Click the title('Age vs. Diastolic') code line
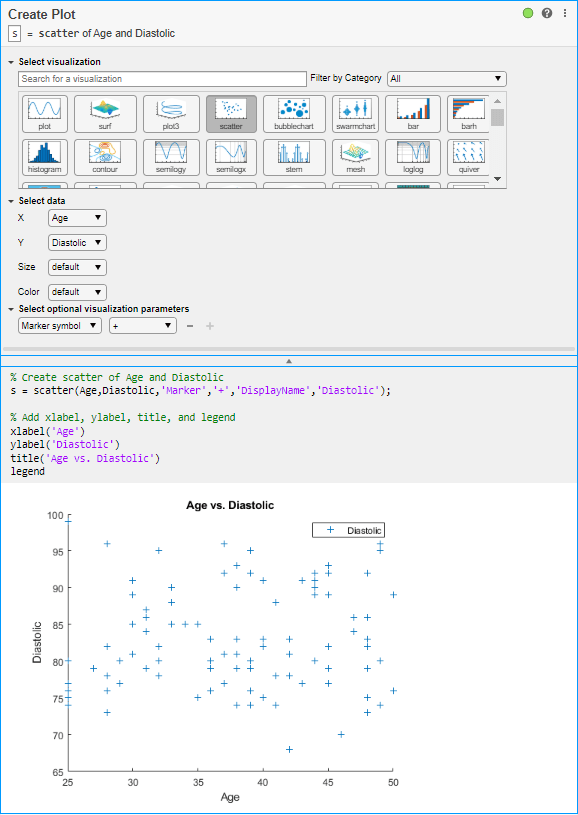The width and height of the screenshot is (578, 815). [x=85, y=458]
